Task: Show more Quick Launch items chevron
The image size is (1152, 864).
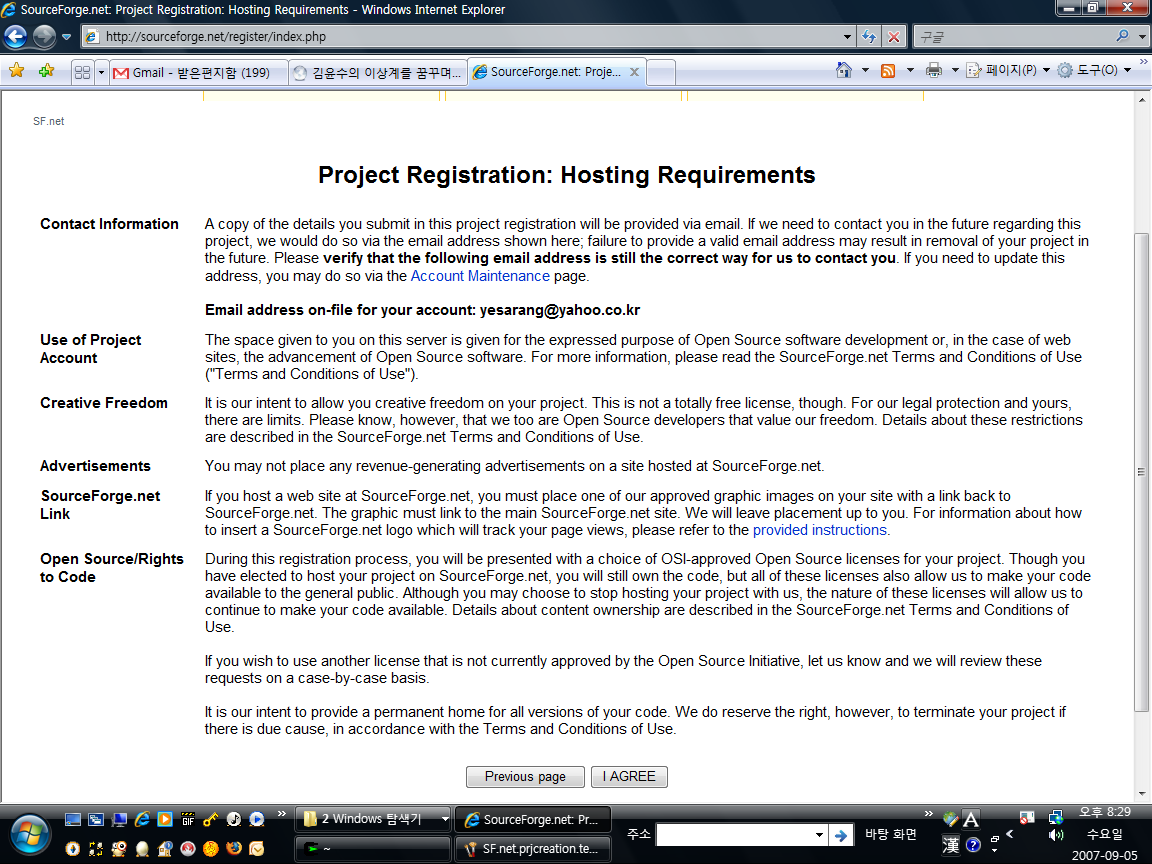Action: click(x=281, y=813)
